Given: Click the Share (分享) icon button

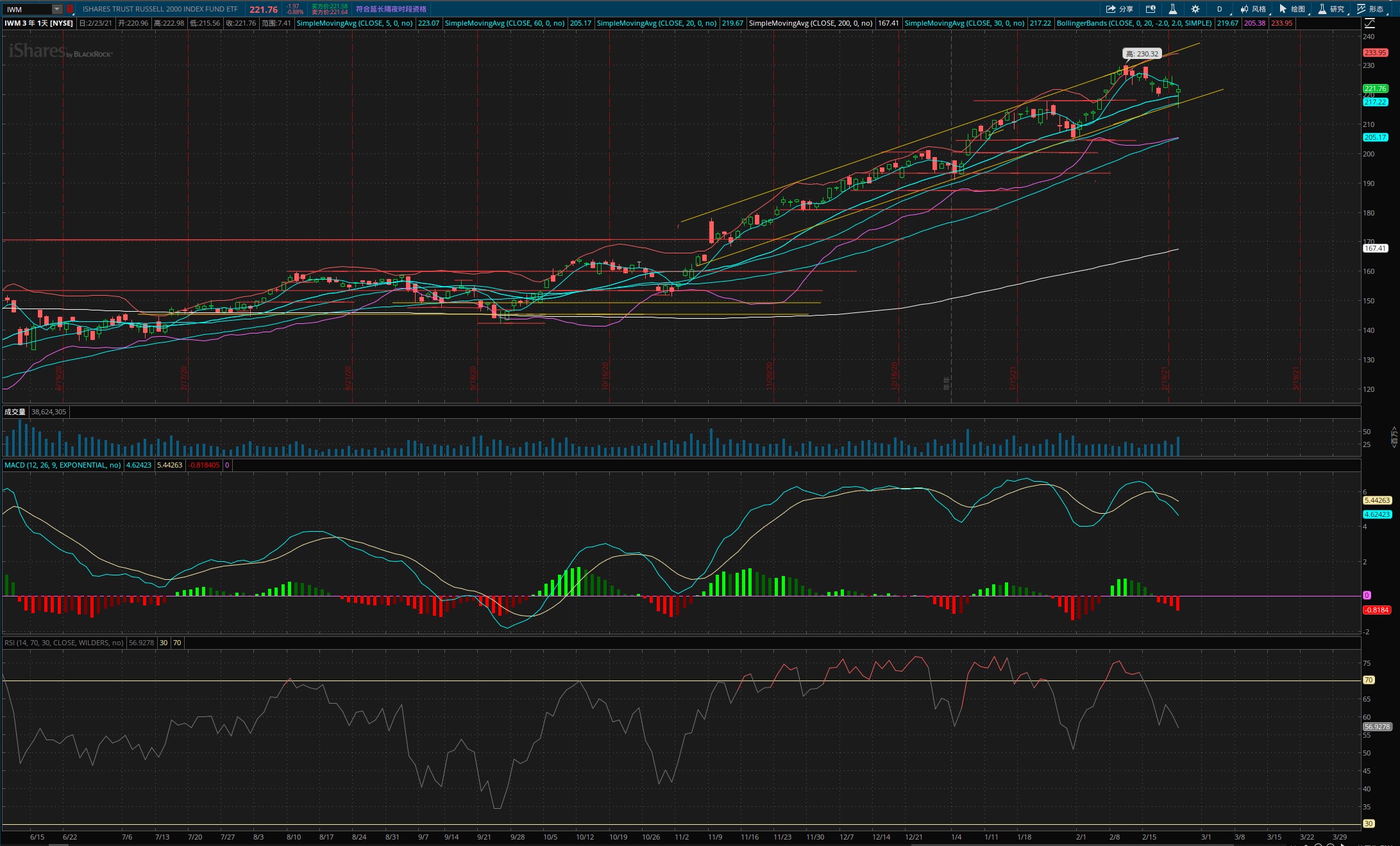Looking at the screenshot, I should pos(1119,9).
